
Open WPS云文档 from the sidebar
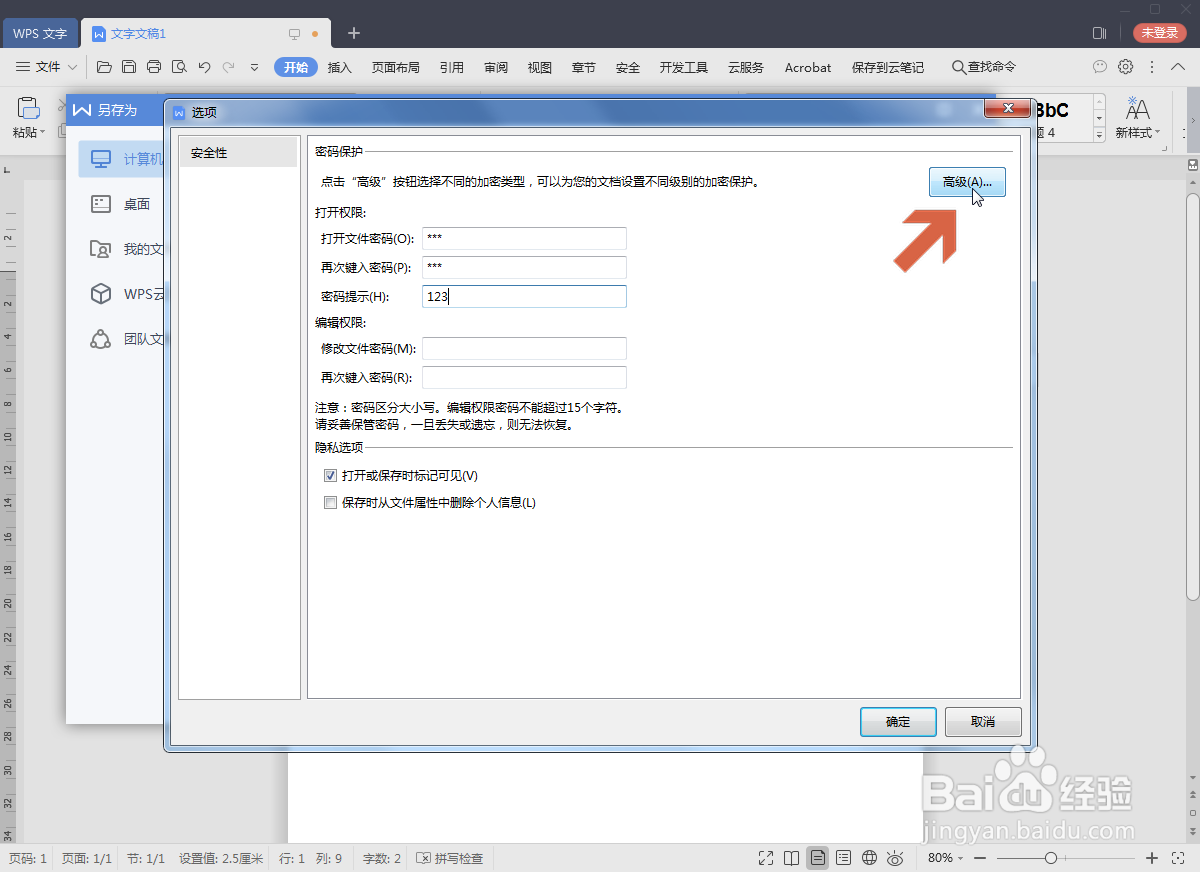(100, 293)
